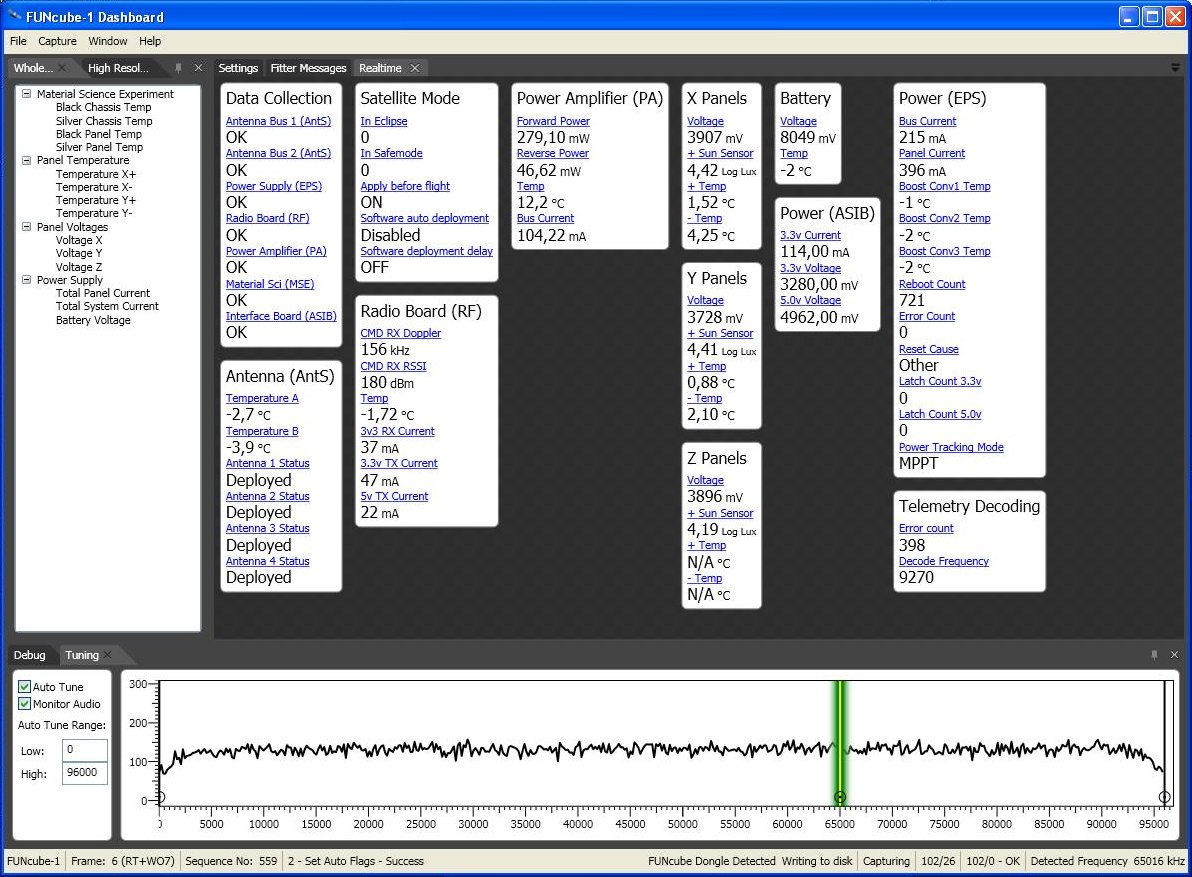
Task: Click the right range handle at spectrum end
Action: coord(1164,797)
